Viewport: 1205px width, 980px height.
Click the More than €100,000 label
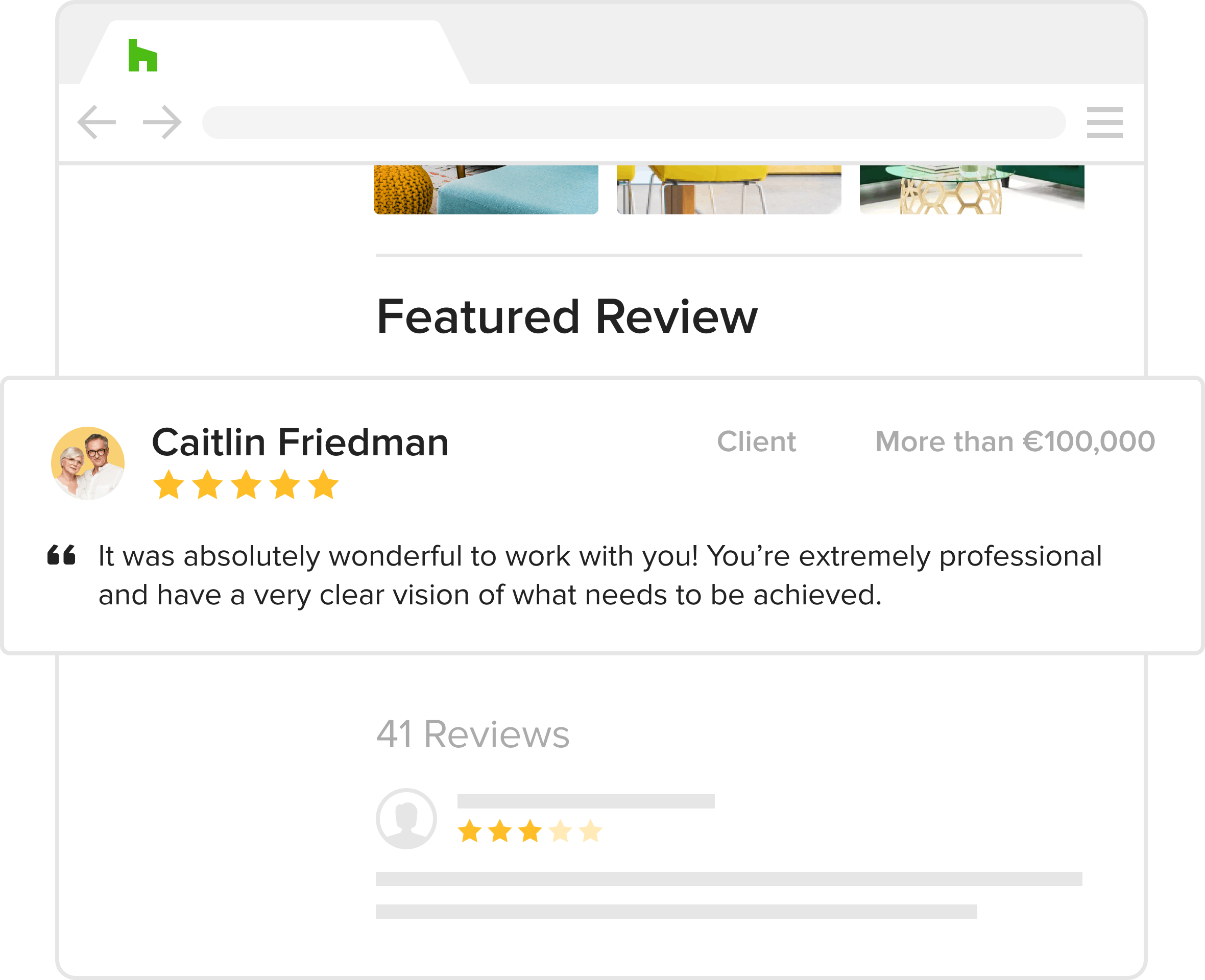[1015, 442]
